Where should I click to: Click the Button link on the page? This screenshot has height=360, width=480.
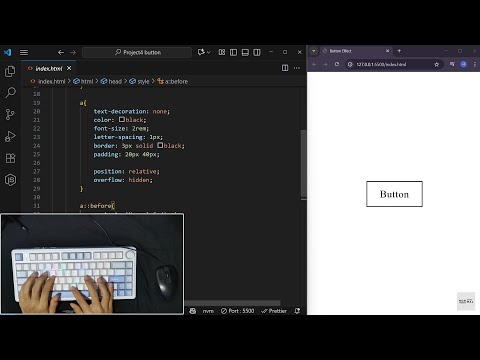[x=394, y=194]
